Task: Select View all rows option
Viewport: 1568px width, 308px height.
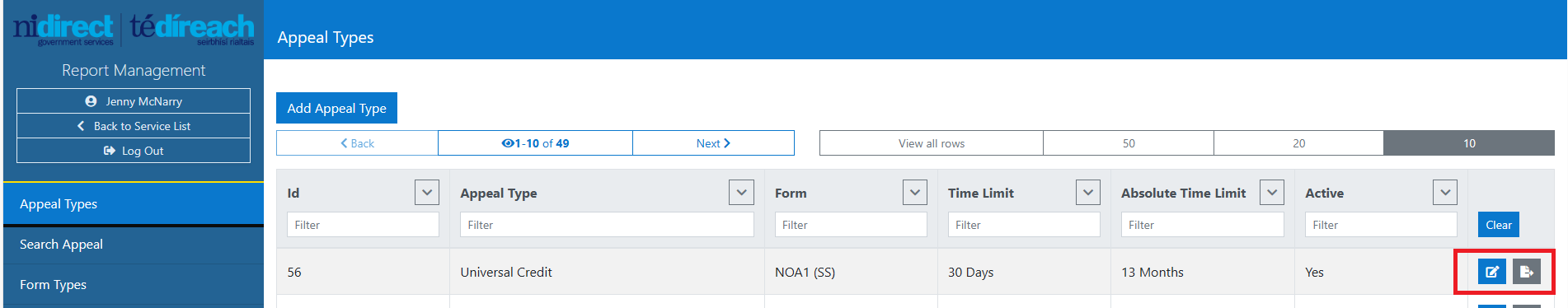Action: coord(932,143)
